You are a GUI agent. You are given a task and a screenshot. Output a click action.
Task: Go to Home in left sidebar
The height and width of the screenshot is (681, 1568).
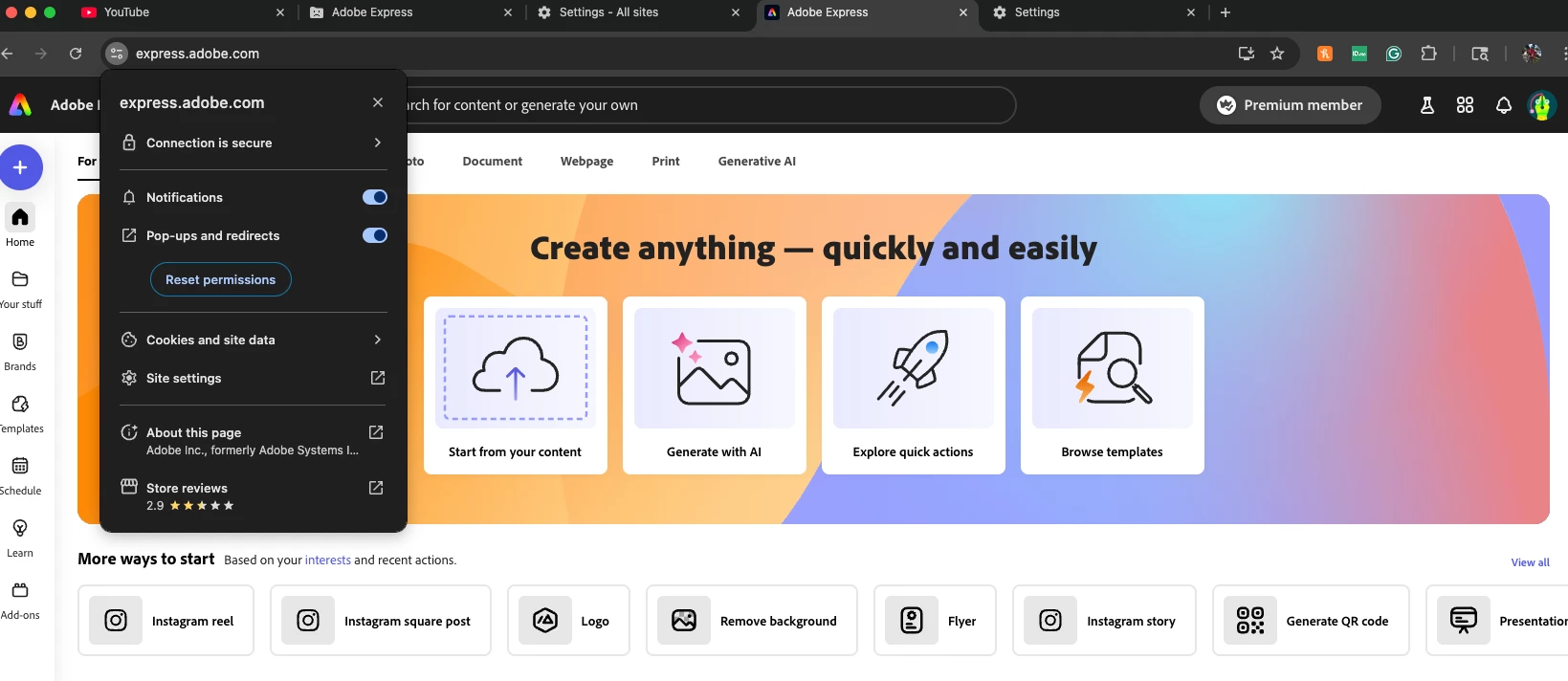pyautogui.click(x=20, y=226)
